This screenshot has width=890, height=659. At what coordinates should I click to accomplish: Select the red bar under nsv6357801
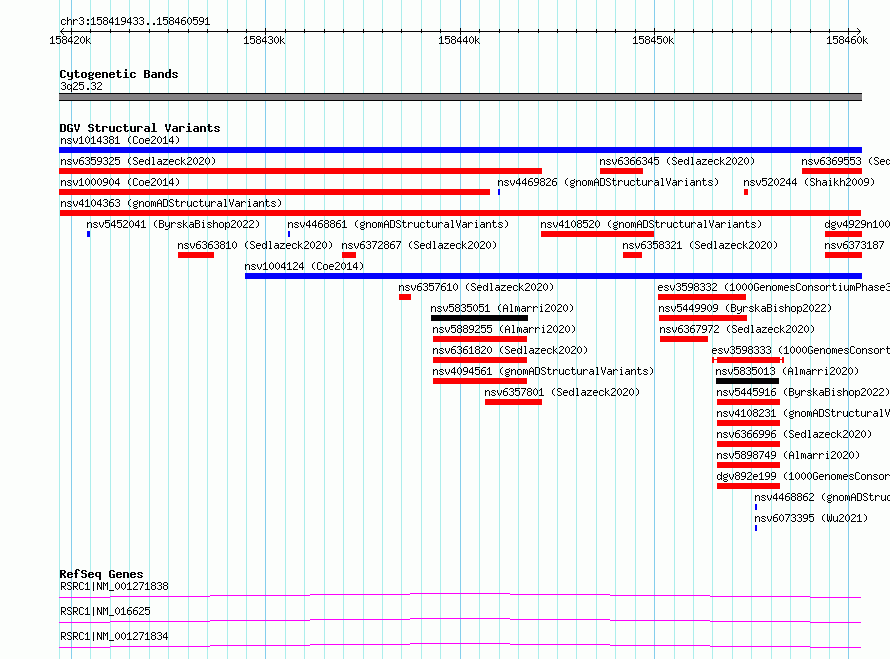coord(513,402)
